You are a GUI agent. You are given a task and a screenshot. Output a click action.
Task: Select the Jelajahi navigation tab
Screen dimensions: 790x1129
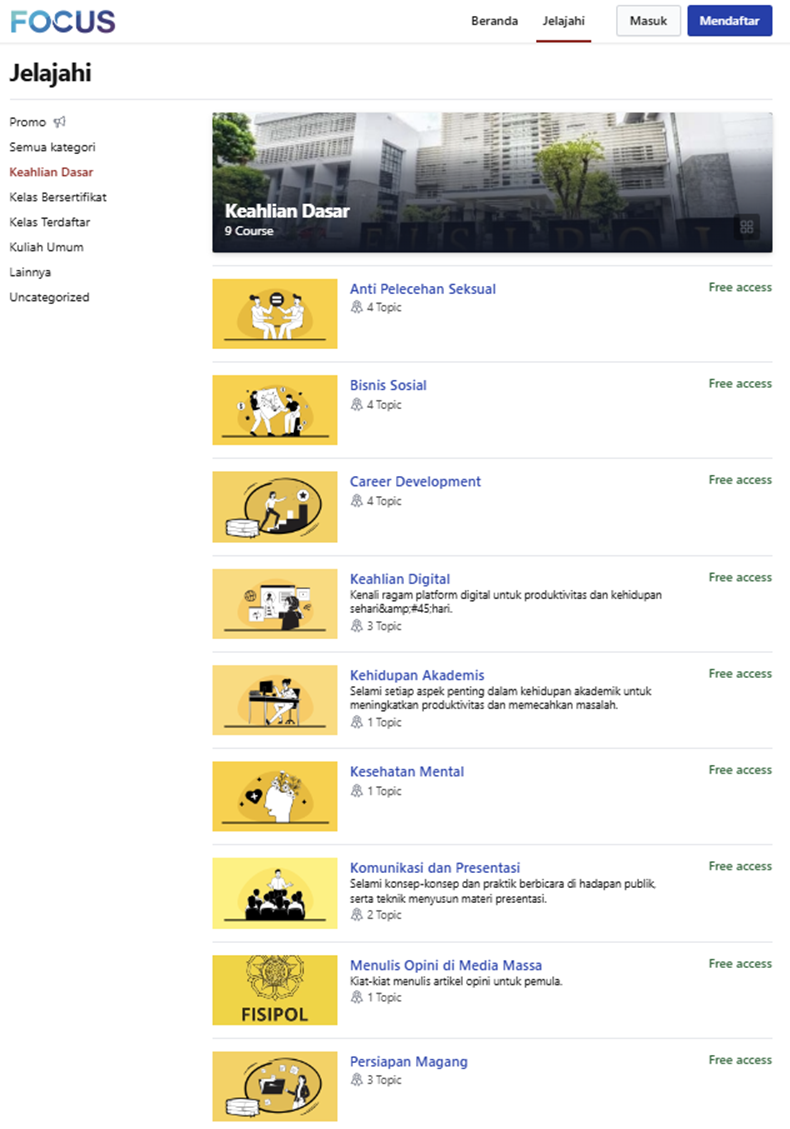coord(563,21)
